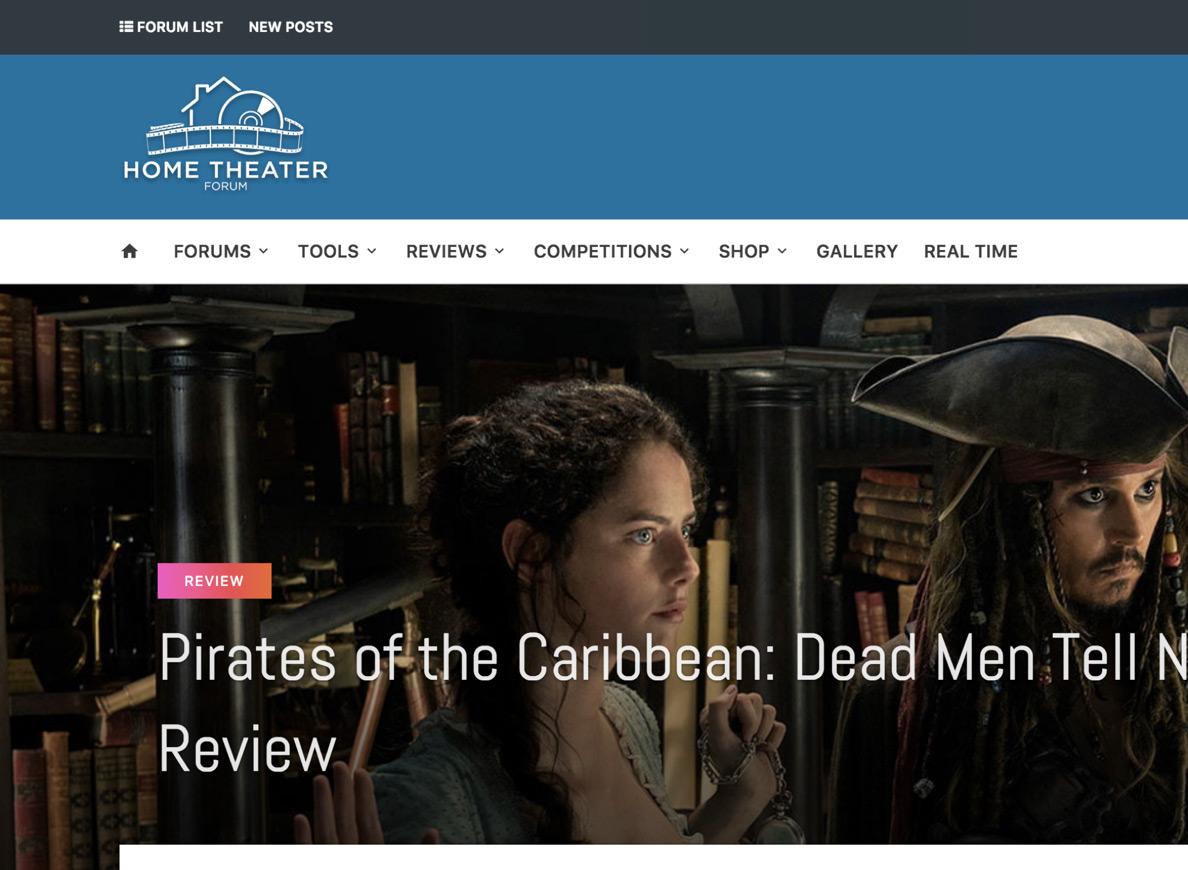Expand the Reviews dropdown chevron
Screen dimensions: 1188x870
click(x=499, y=251)
